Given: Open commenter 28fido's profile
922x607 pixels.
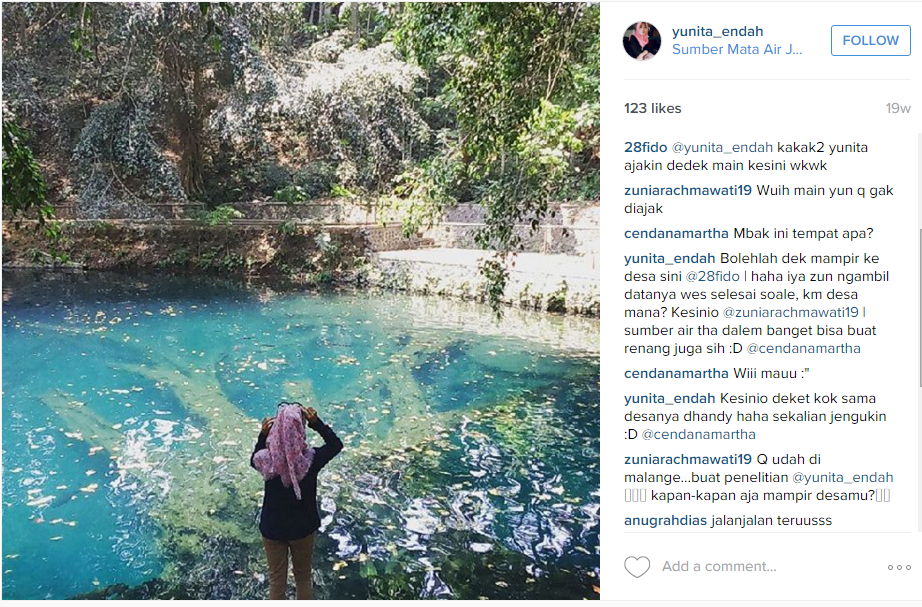Looking at the screenshot, I should click(645, 147).
